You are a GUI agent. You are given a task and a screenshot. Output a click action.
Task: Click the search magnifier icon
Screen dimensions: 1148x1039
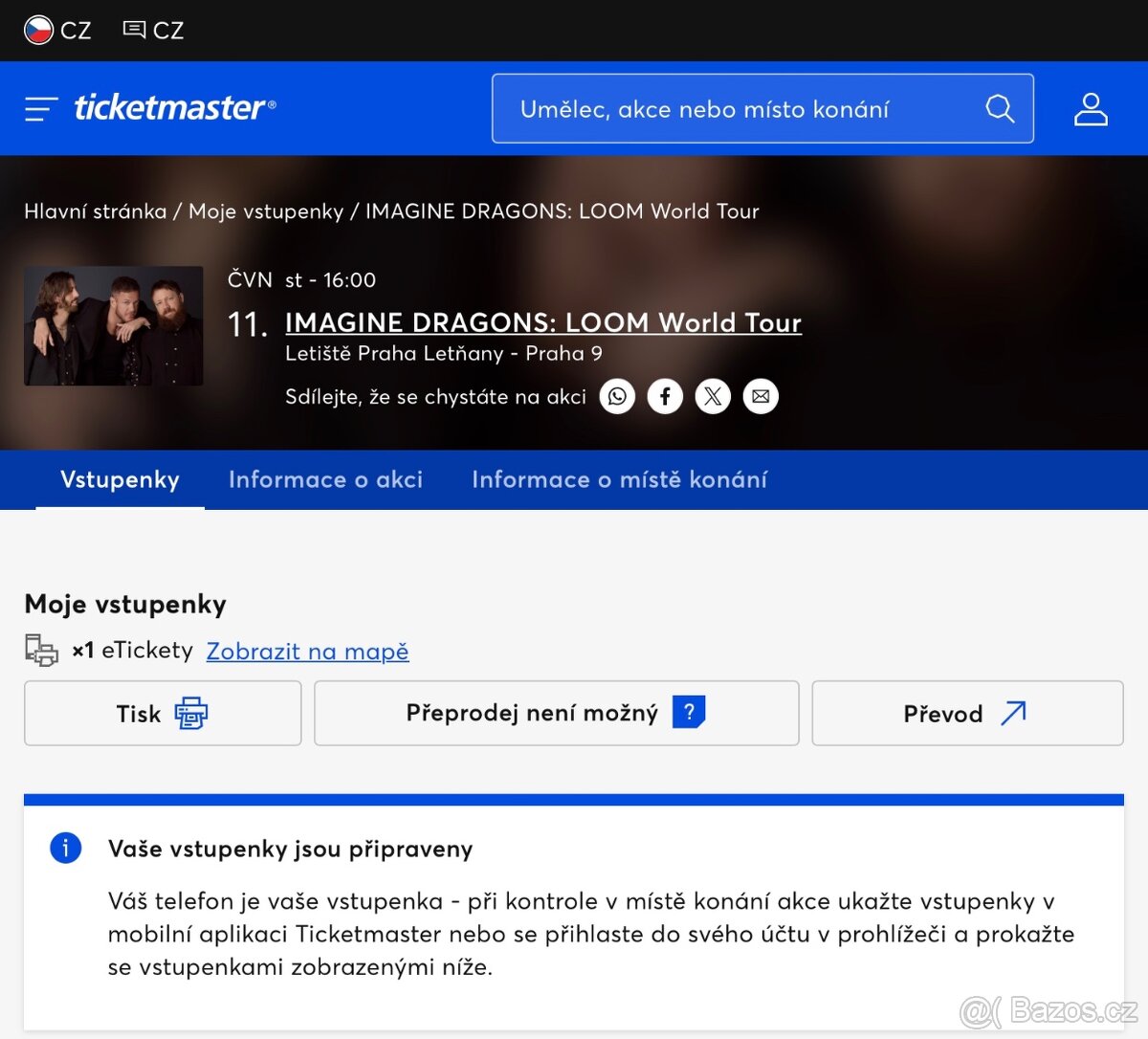tap(1000, 109)
